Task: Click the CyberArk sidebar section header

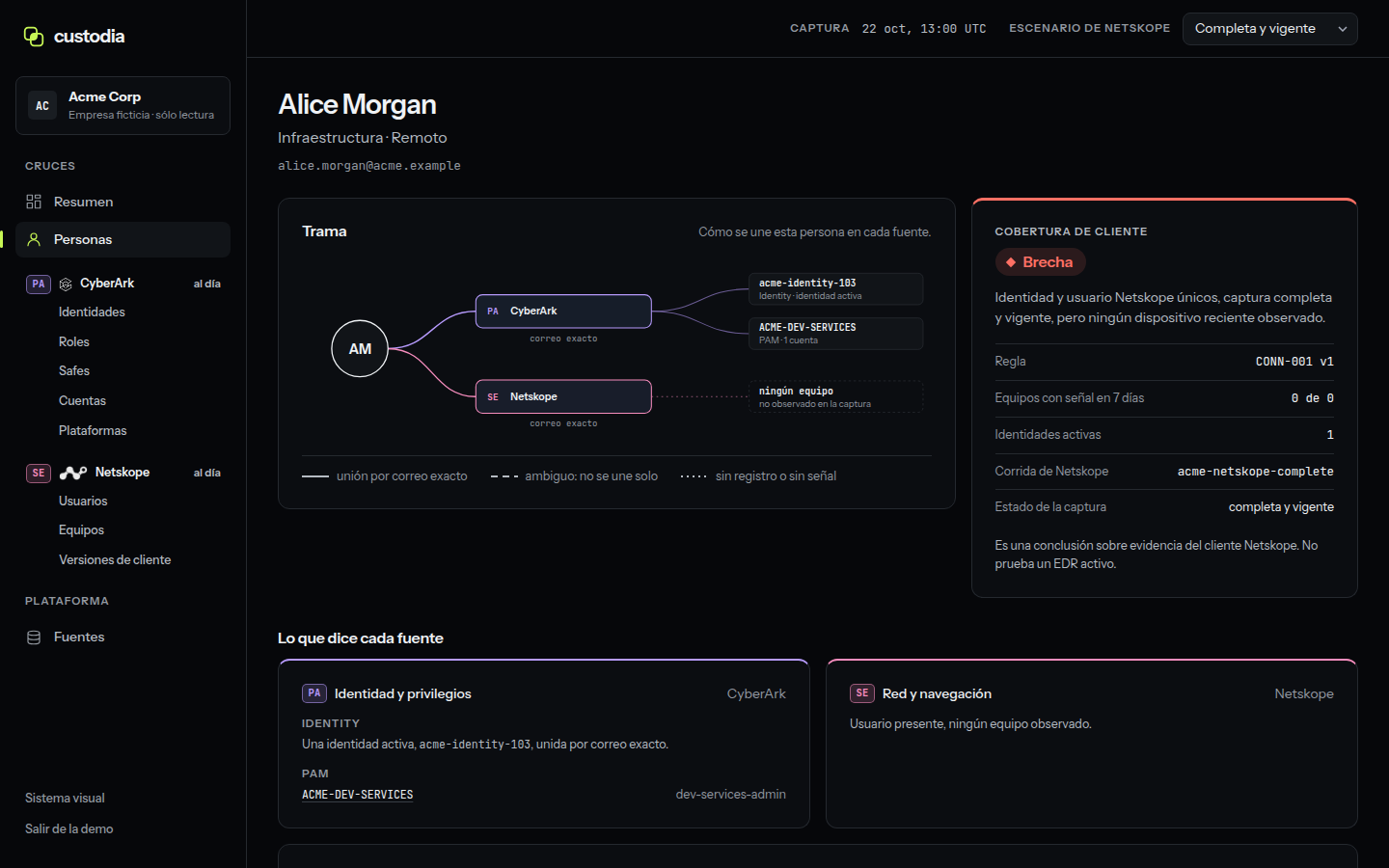Action: [123, 284]
